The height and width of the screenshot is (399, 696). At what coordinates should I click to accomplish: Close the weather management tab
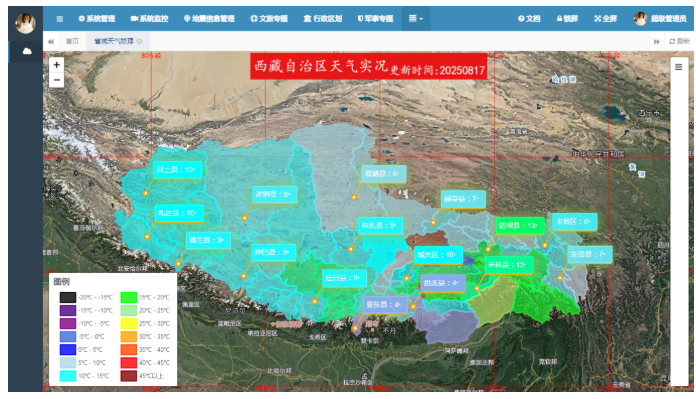point(139,41)
